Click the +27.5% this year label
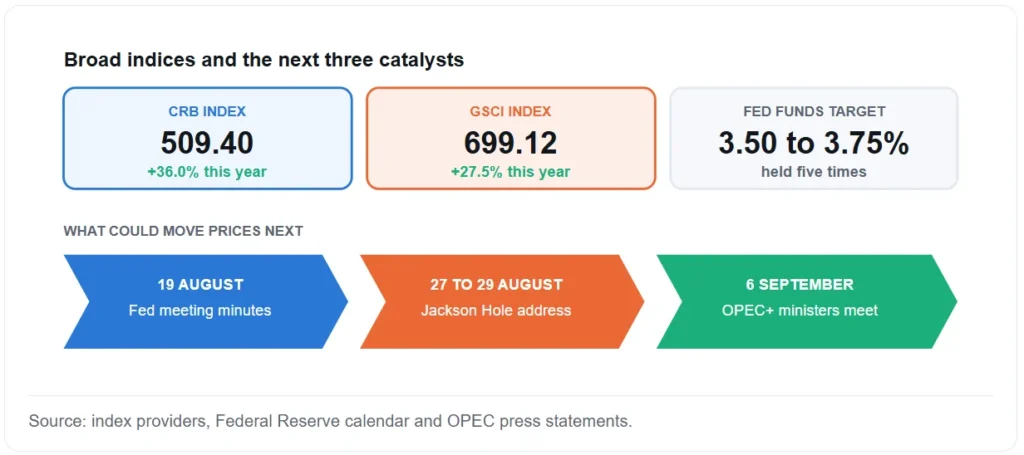The image size is (1024, 455). tap(510, 172)
